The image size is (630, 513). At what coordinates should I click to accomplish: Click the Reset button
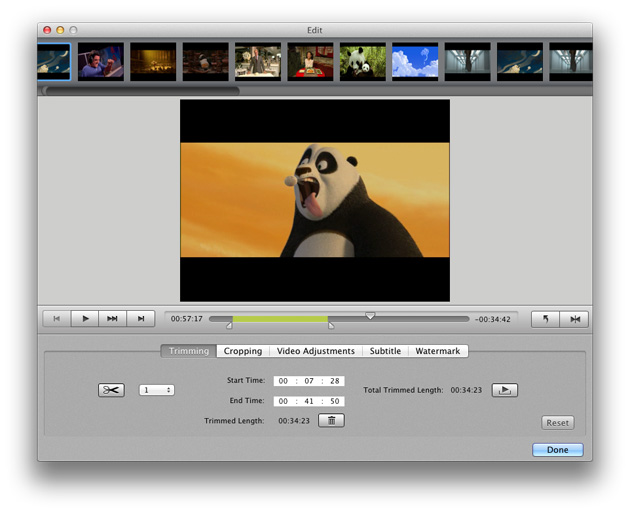click(557, 423)
